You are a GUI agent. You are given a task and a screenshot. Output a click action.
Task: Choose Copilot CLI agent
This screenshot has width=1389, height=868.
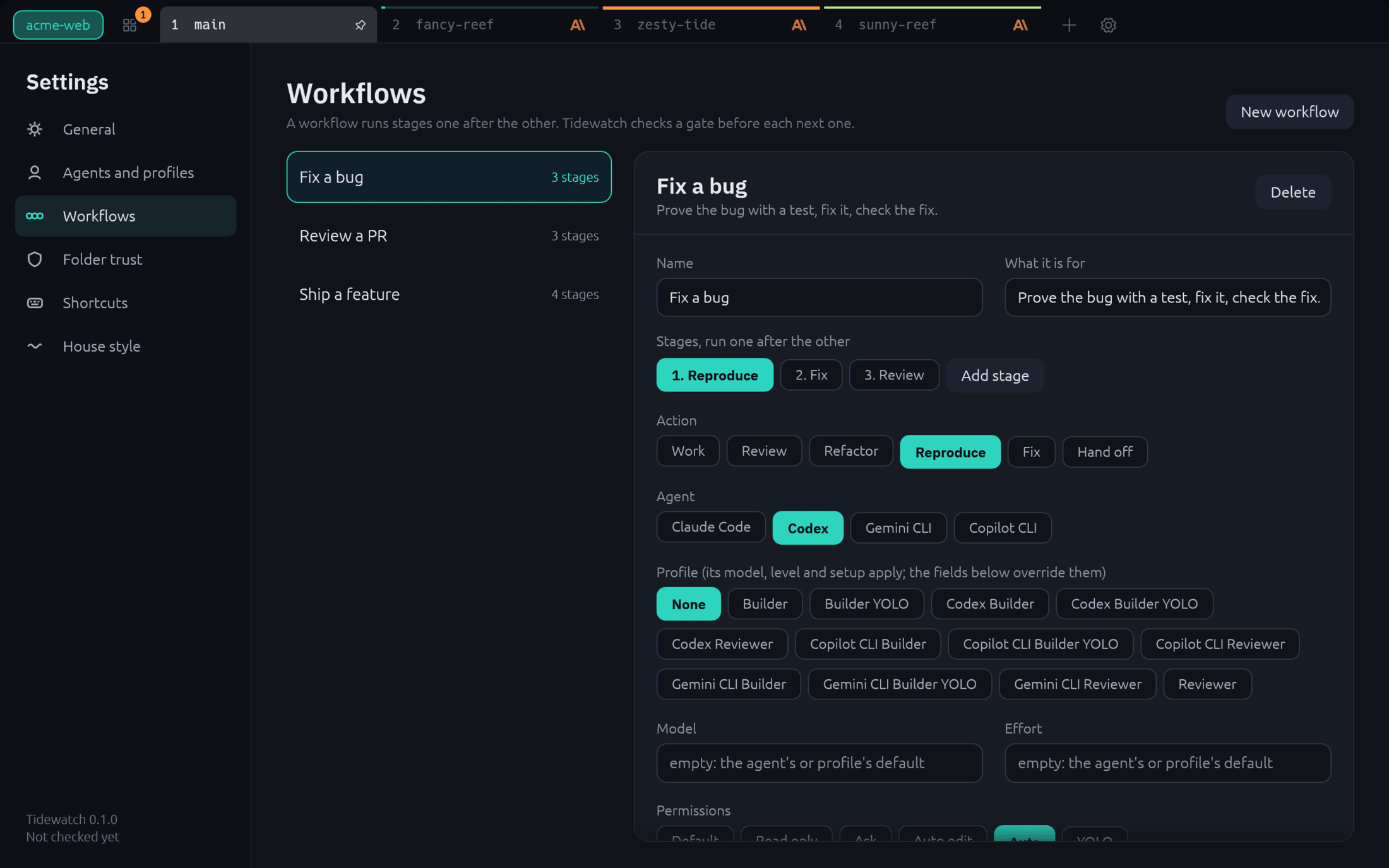coord(1003,528)
